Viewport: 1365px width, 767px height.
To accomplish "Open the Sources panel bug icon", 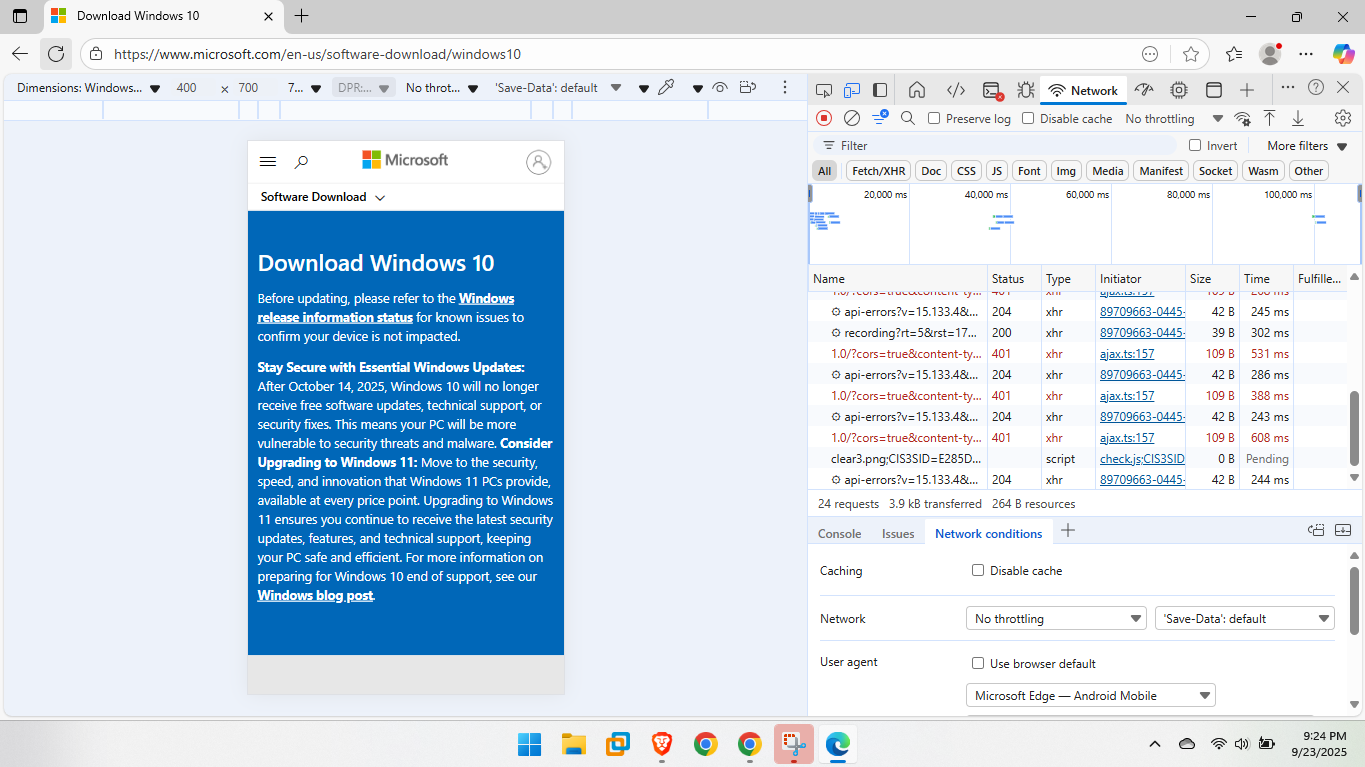I will 1025,90.
